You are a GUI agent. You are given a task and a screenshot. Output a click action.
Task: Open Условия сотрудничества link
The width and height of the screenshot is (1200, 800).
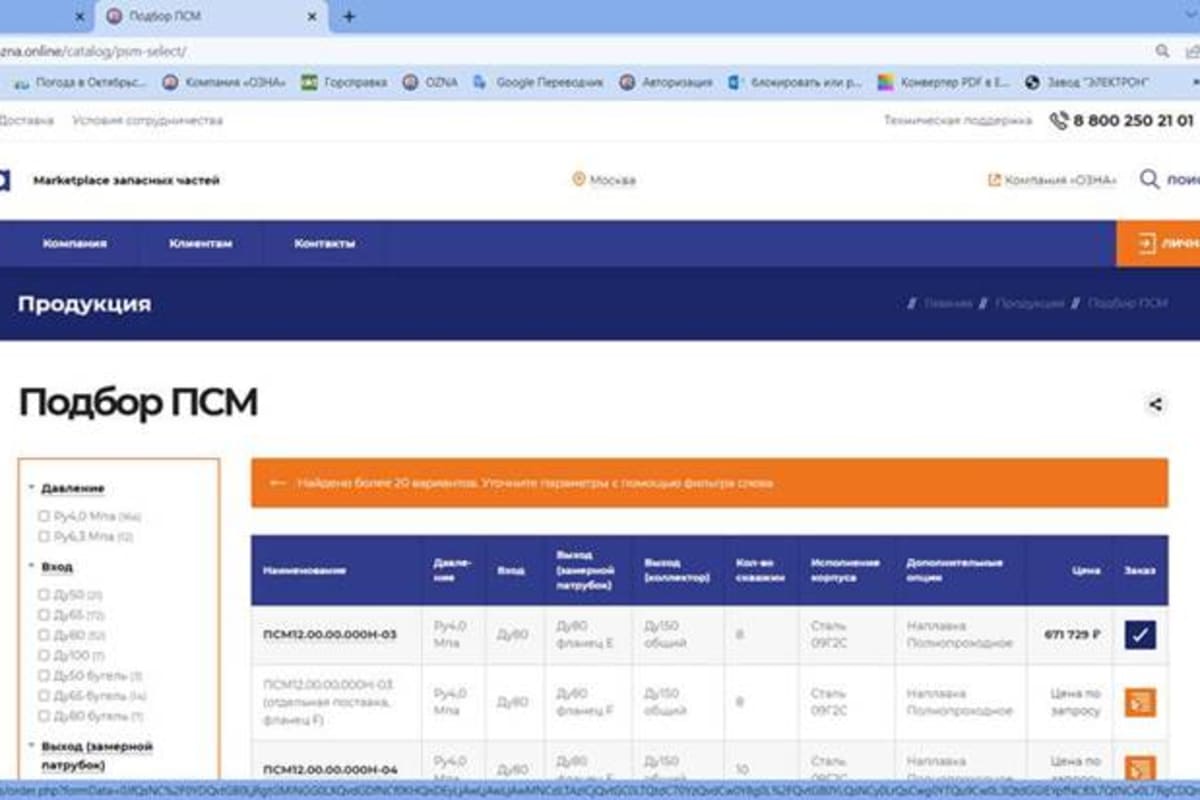148,121
